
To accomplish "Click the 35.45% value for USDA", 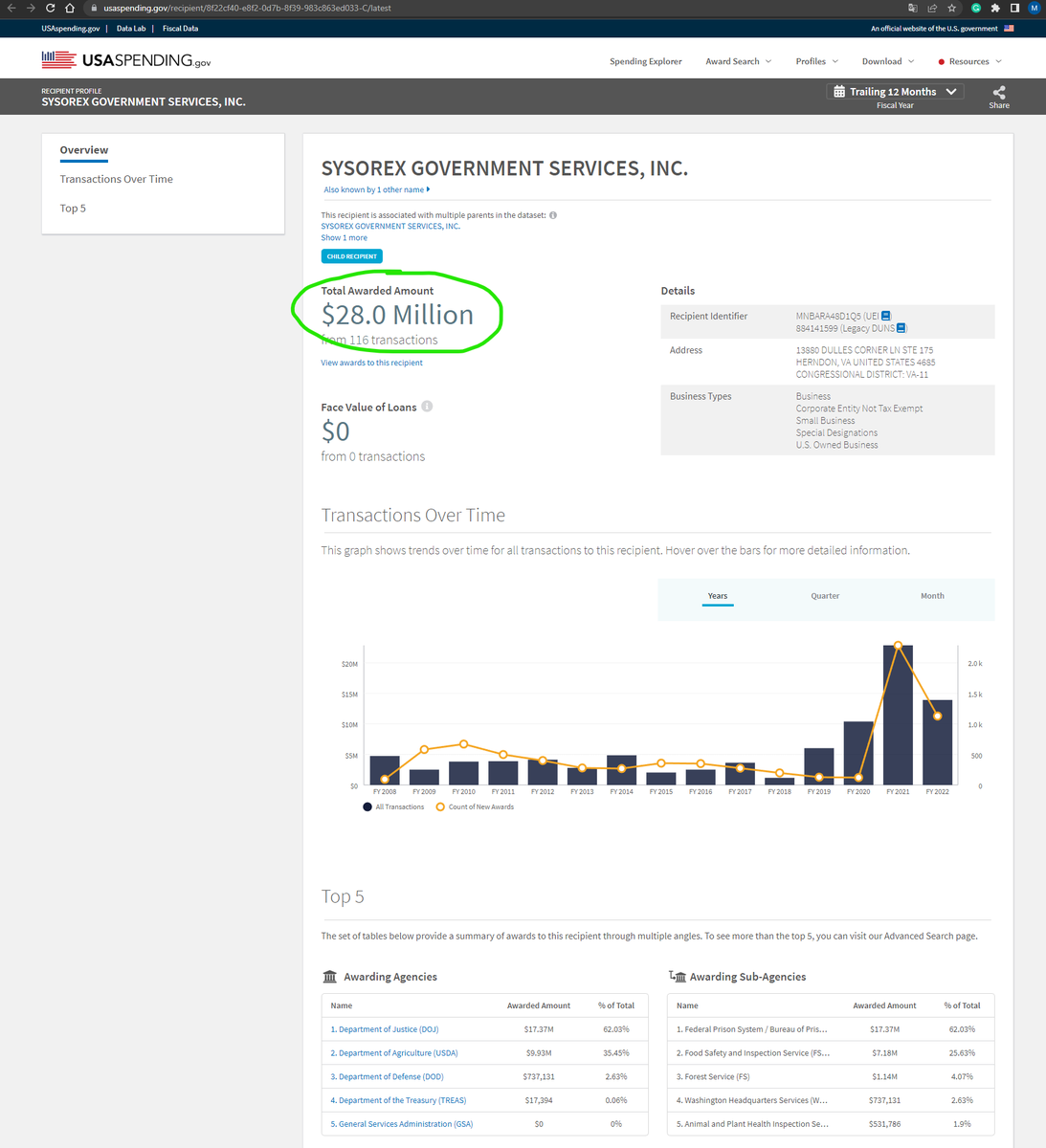I will (x=615, y=1053).
